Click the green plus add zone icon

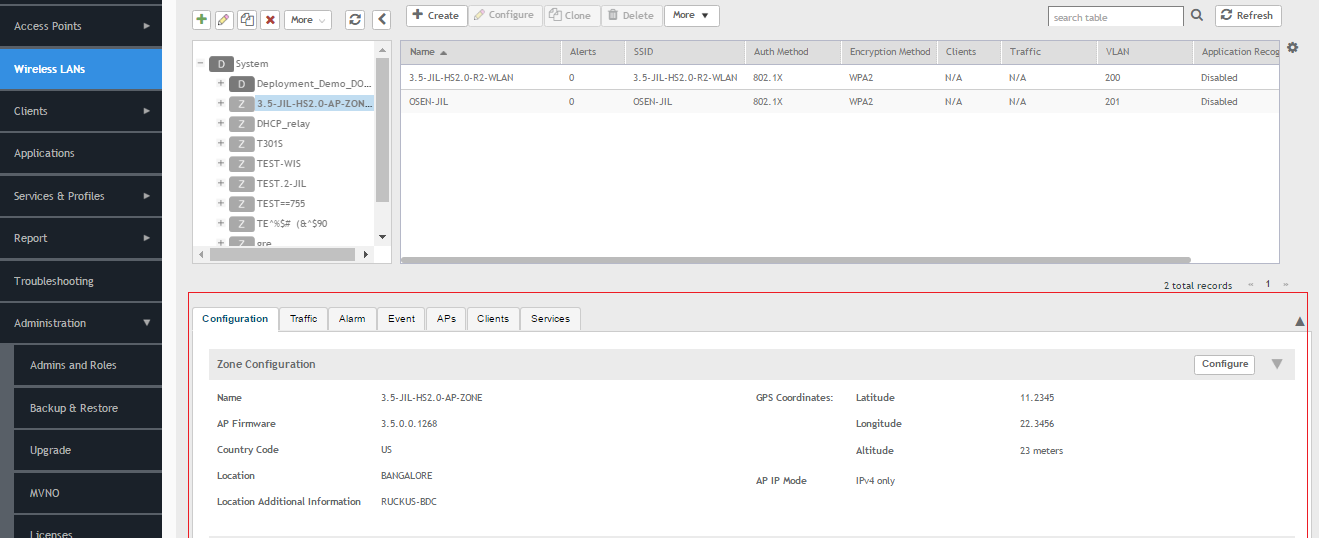pos(202,19)
